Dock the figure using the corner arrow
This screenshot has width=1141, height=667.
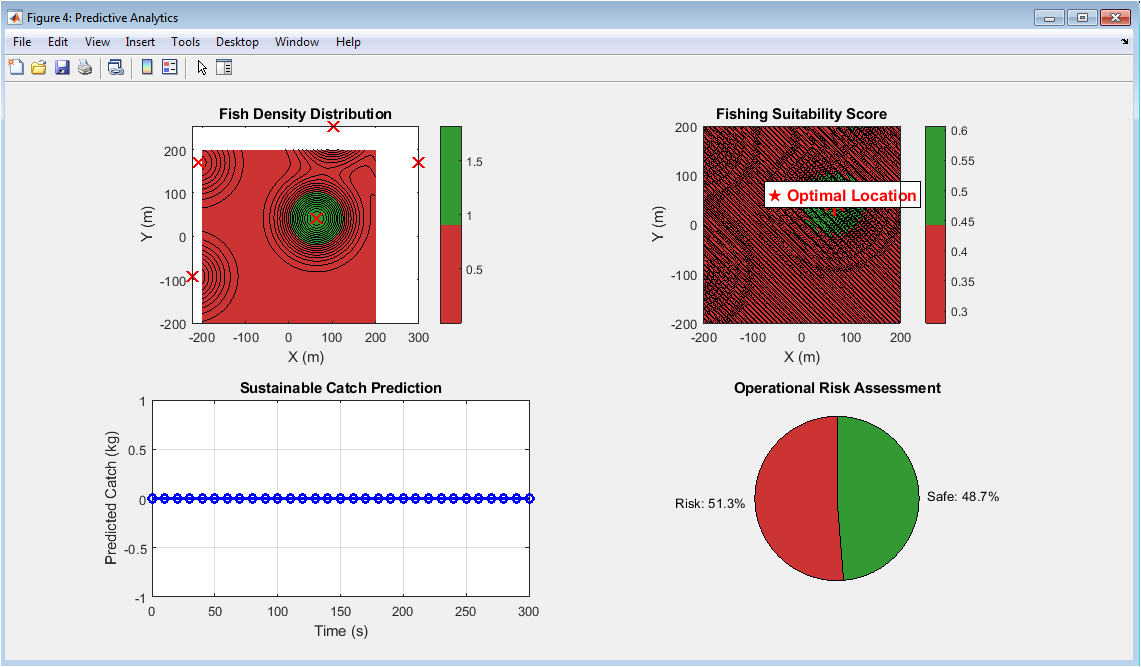(x=1125, y=42)
